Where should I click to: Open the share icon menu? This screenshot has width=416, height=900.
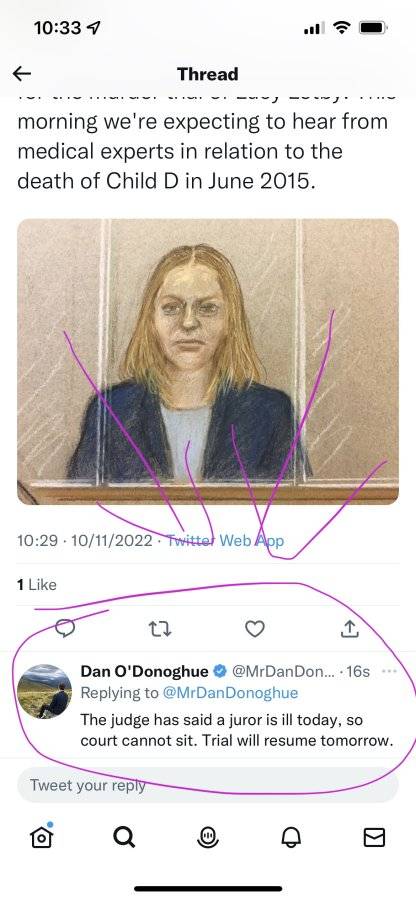349,629
